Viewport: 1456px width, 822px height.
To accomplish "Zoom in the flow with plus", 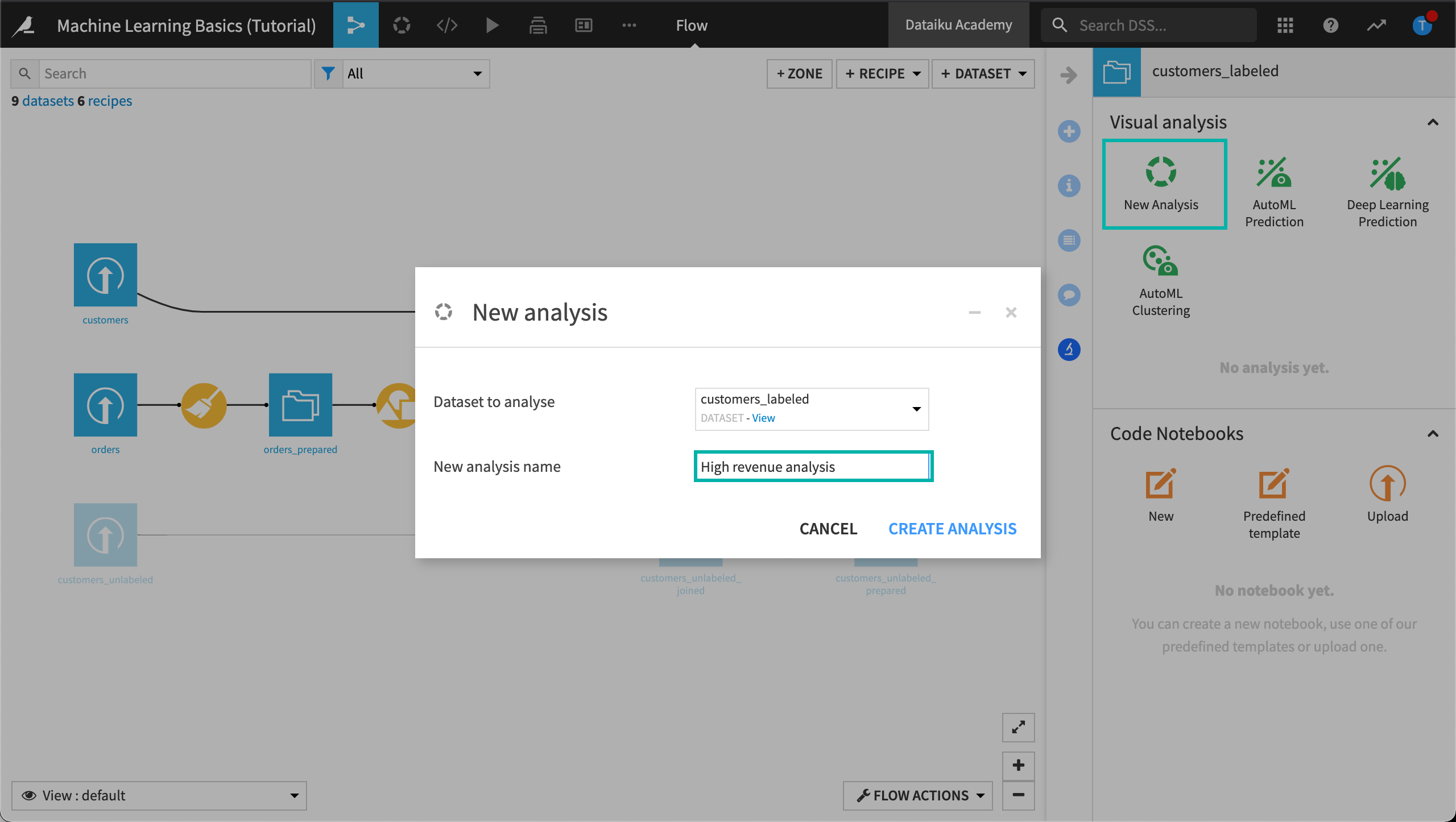I will [1018, 765].
